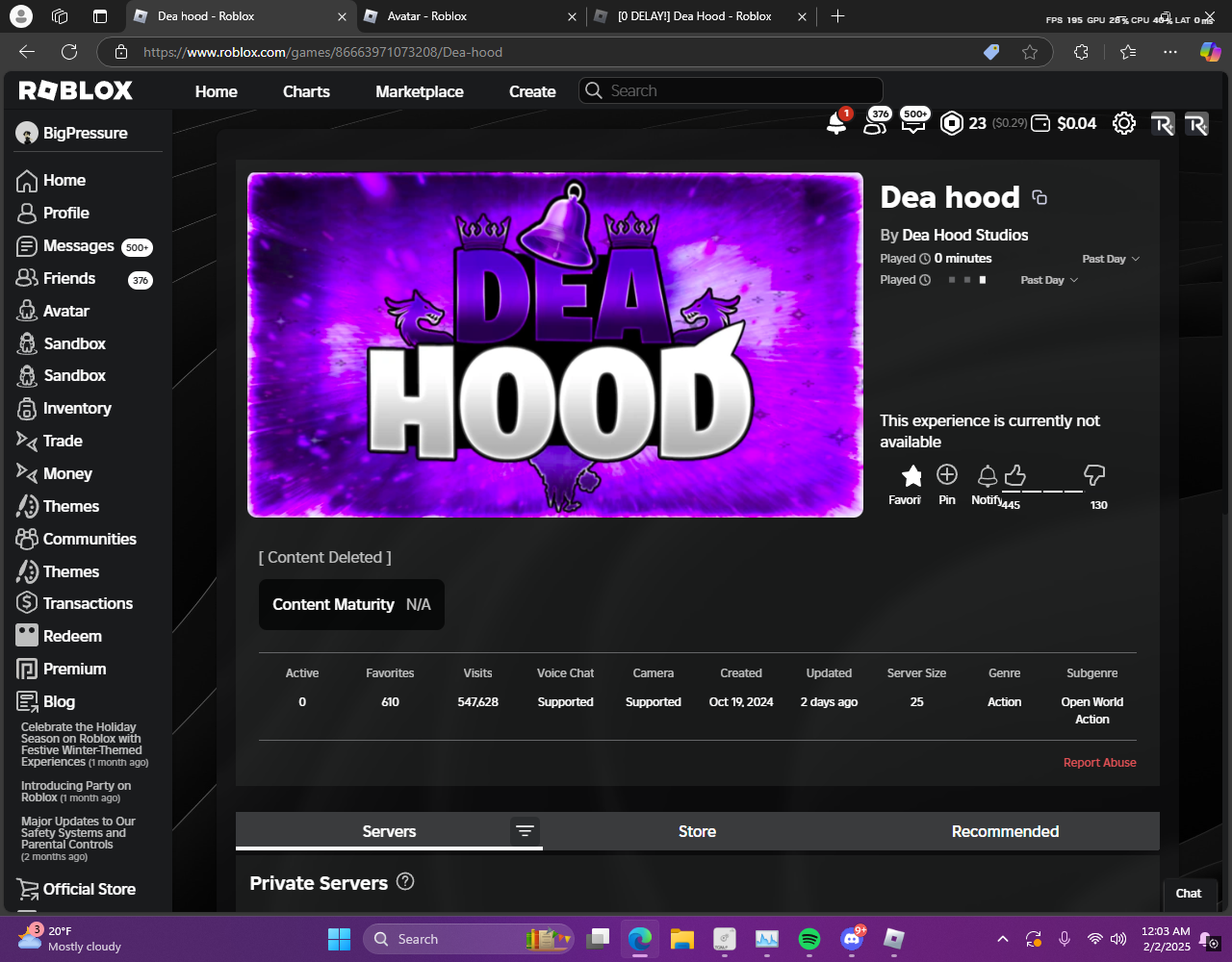
Task: Toggle Notify bell for Dea hood
Action: pyautogui.click(x=987, y=483)
